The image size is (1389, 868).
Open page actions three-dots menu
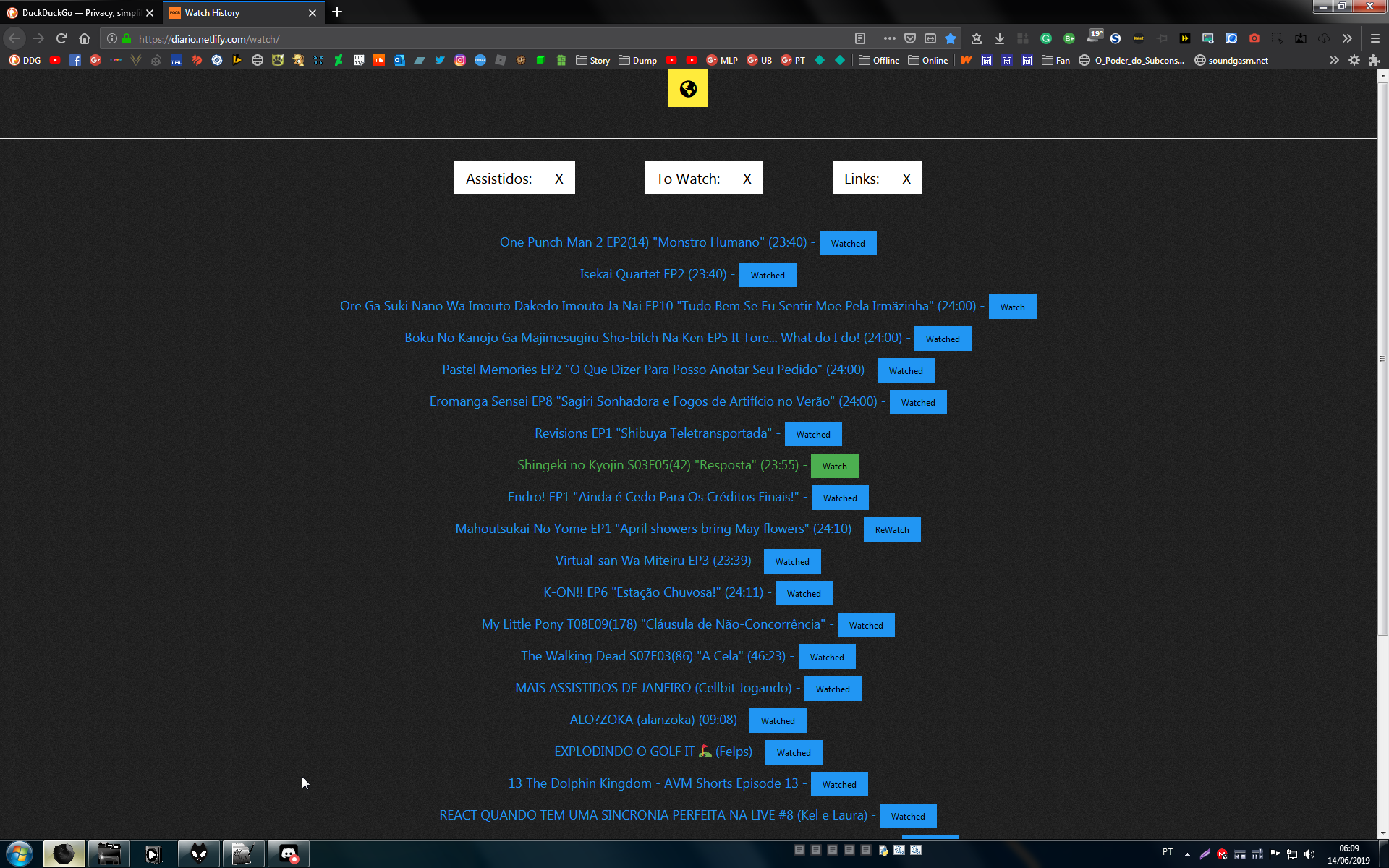[889, 38]
